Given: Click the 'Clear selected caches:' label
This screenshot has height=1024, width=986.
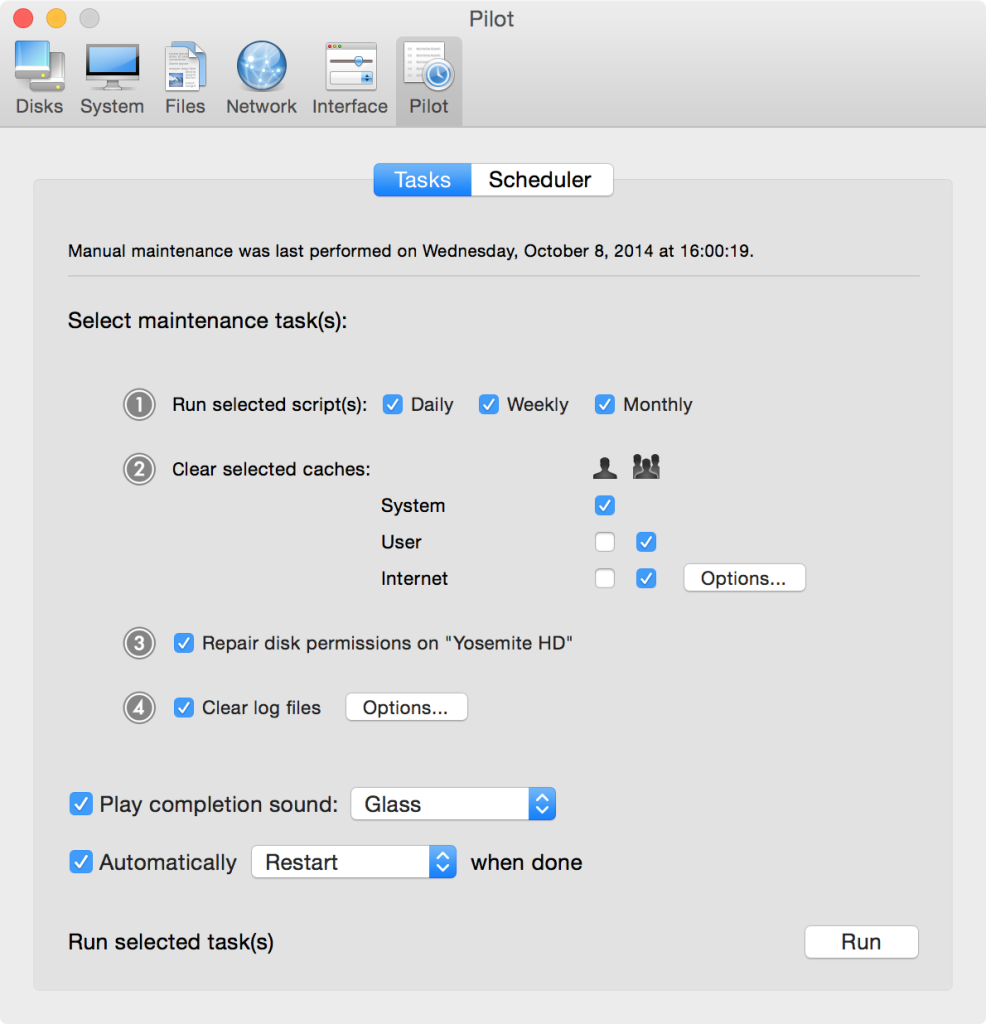Looking at the screenshot, I should [271, 470].
